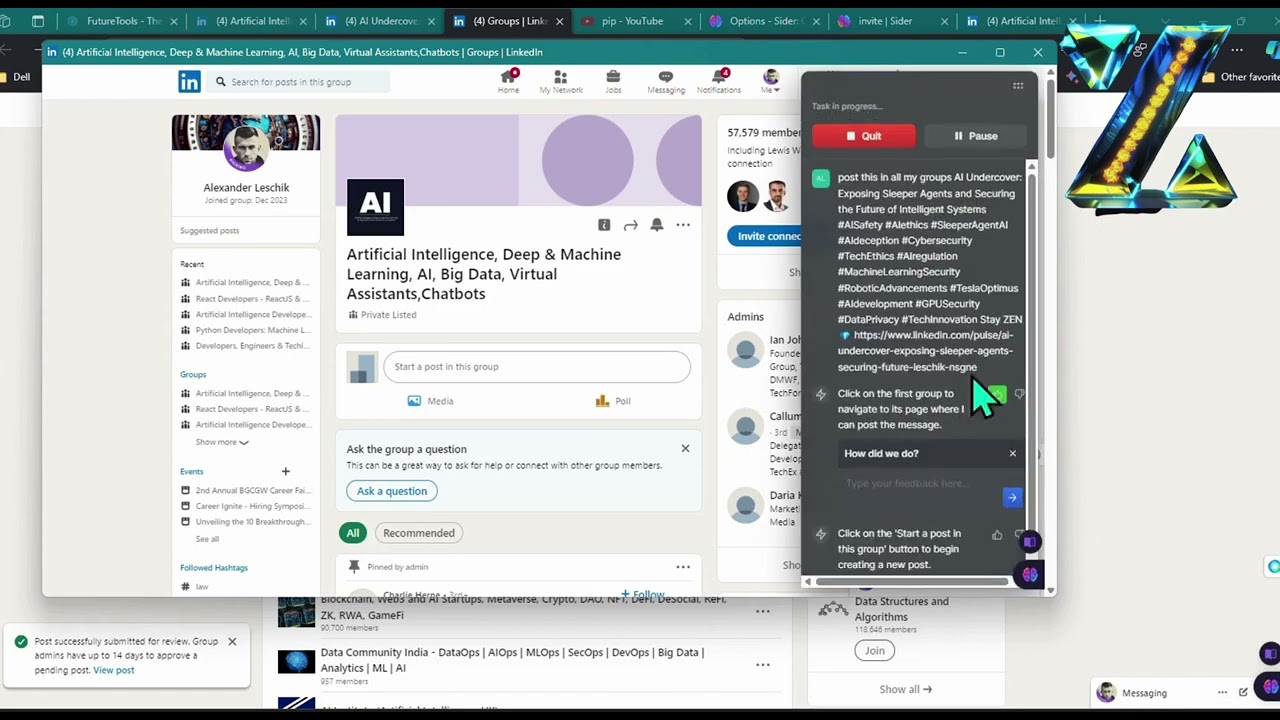1280x720 pixels.
Task: Open options for Data Community India group
Action: 762,664
